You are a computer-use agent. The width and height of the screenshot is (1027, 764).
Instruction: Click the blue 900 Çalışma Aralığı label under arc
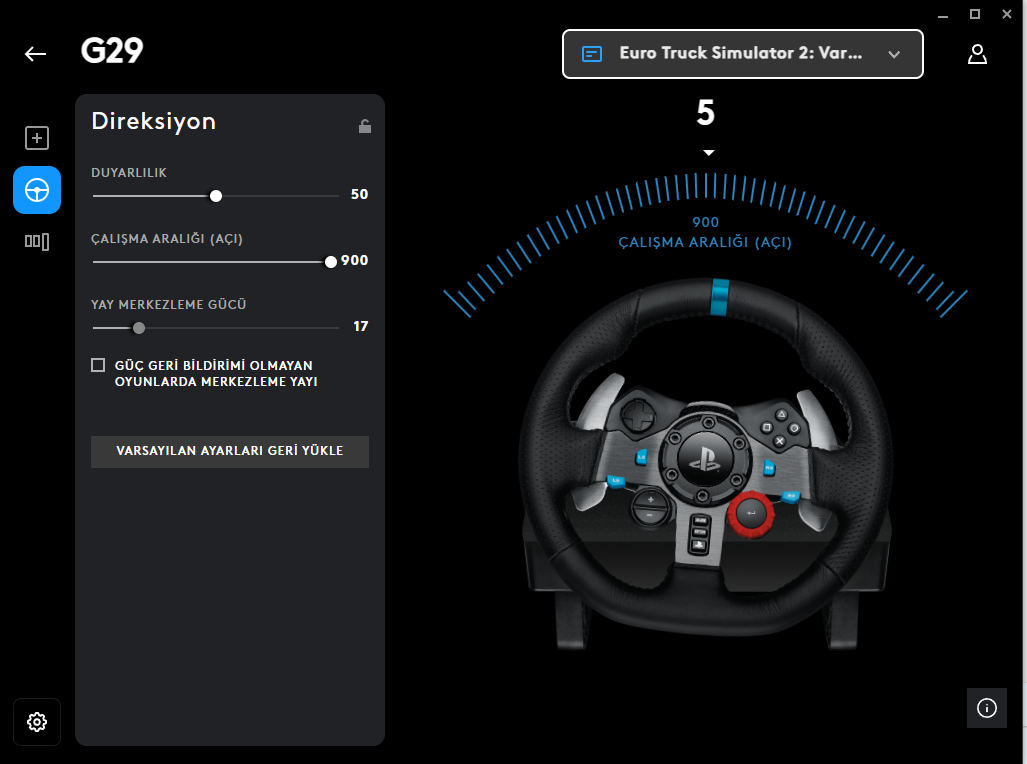(x=705, y=233)
